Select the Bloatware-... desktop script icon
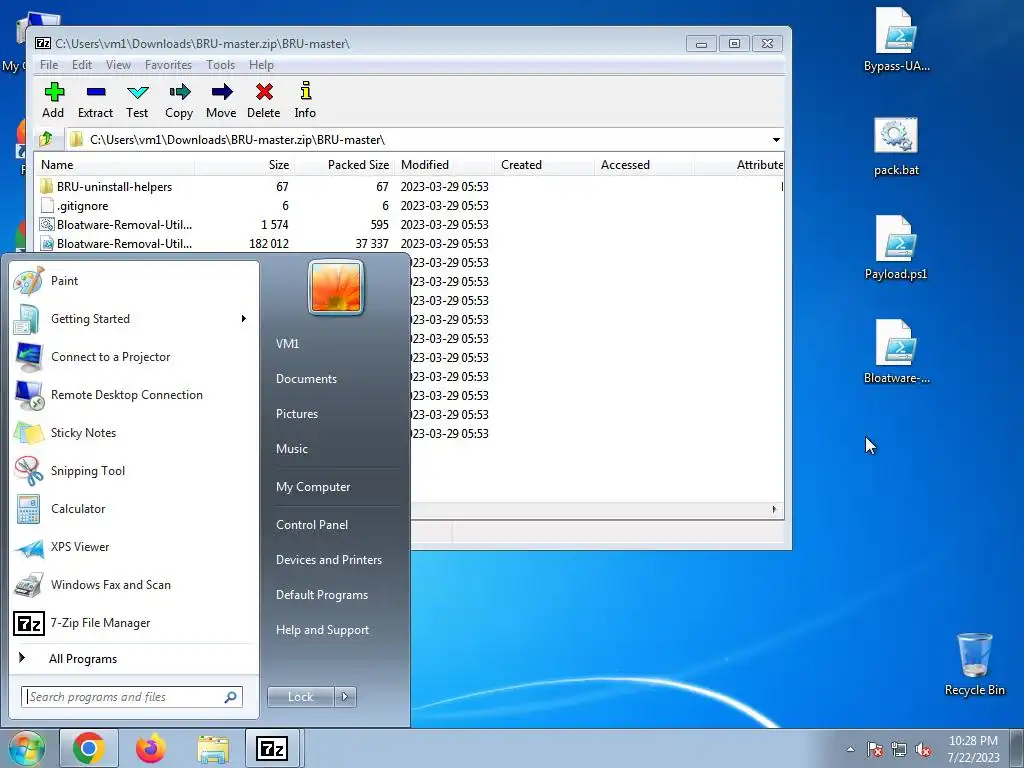 (896, 352)
